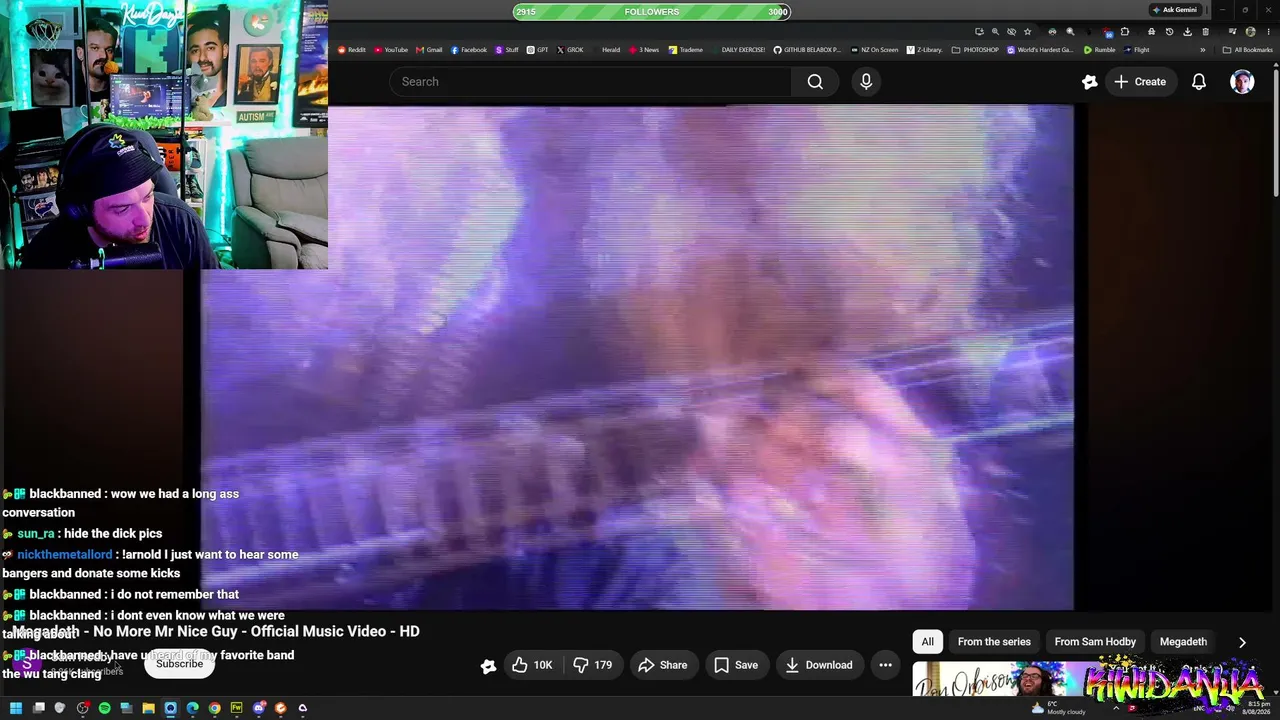Viewport: 1280px width, 720px height.
Task: Open the Herald bookmark
Action: pos(606,50)
